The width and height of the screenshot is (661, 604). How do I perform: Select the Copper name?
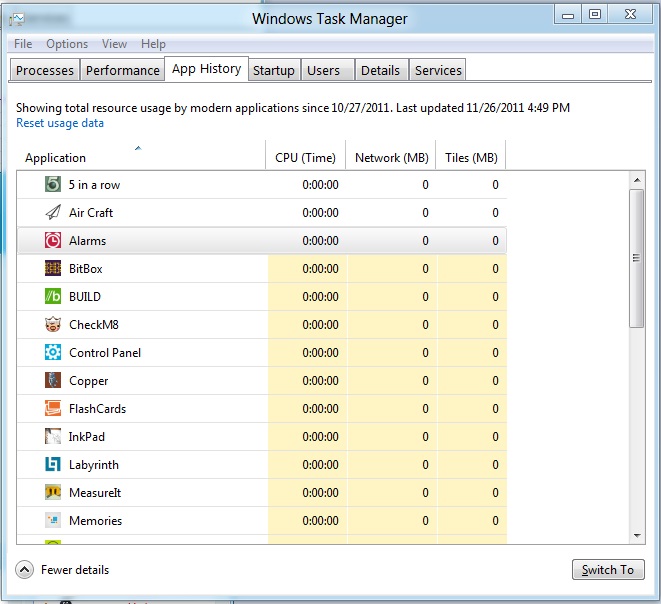(89, 381)
